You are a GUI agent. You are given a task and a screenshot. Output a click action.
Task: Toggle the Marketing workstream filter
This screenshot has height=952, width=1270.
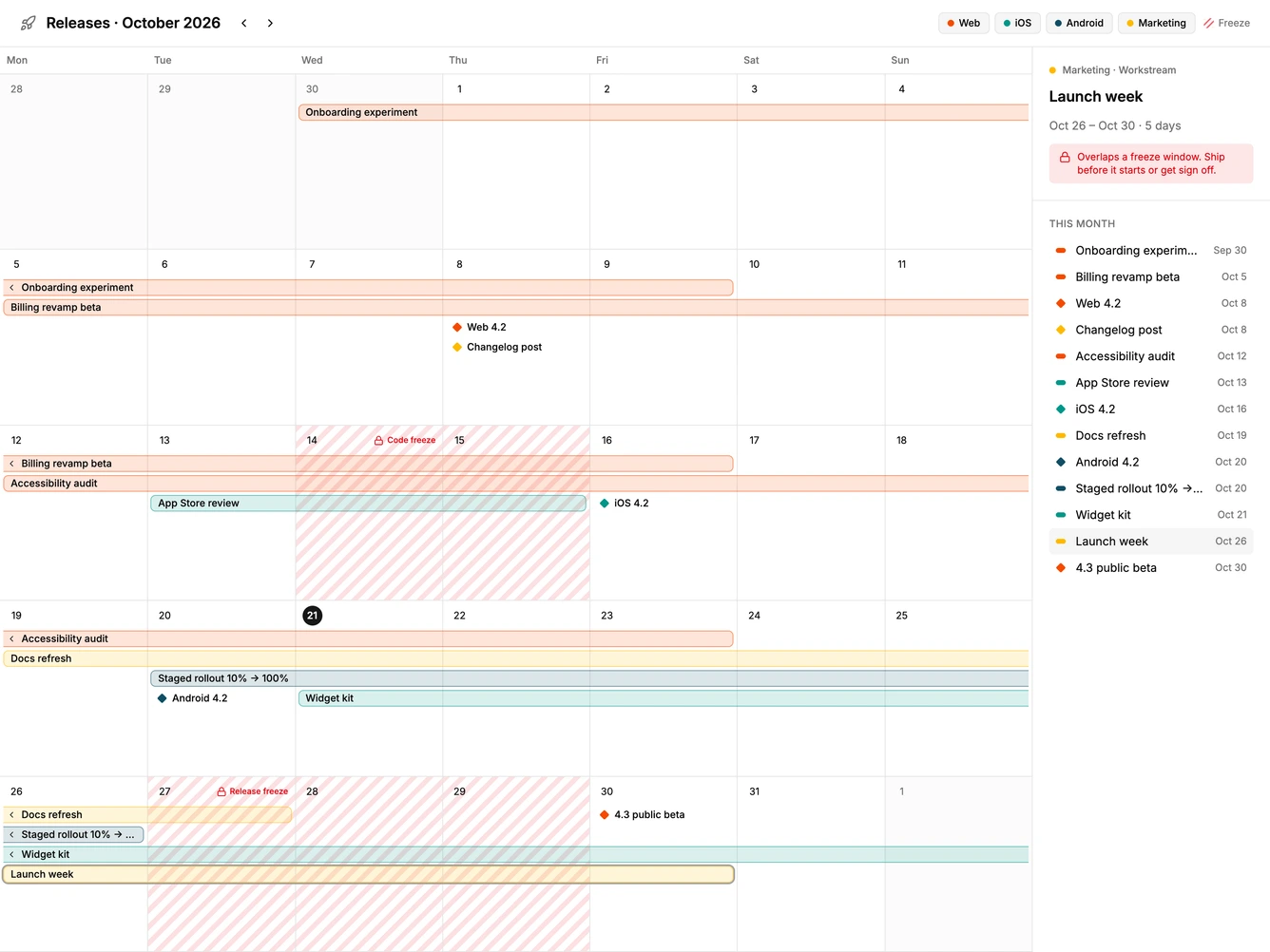pos(1156,23)
